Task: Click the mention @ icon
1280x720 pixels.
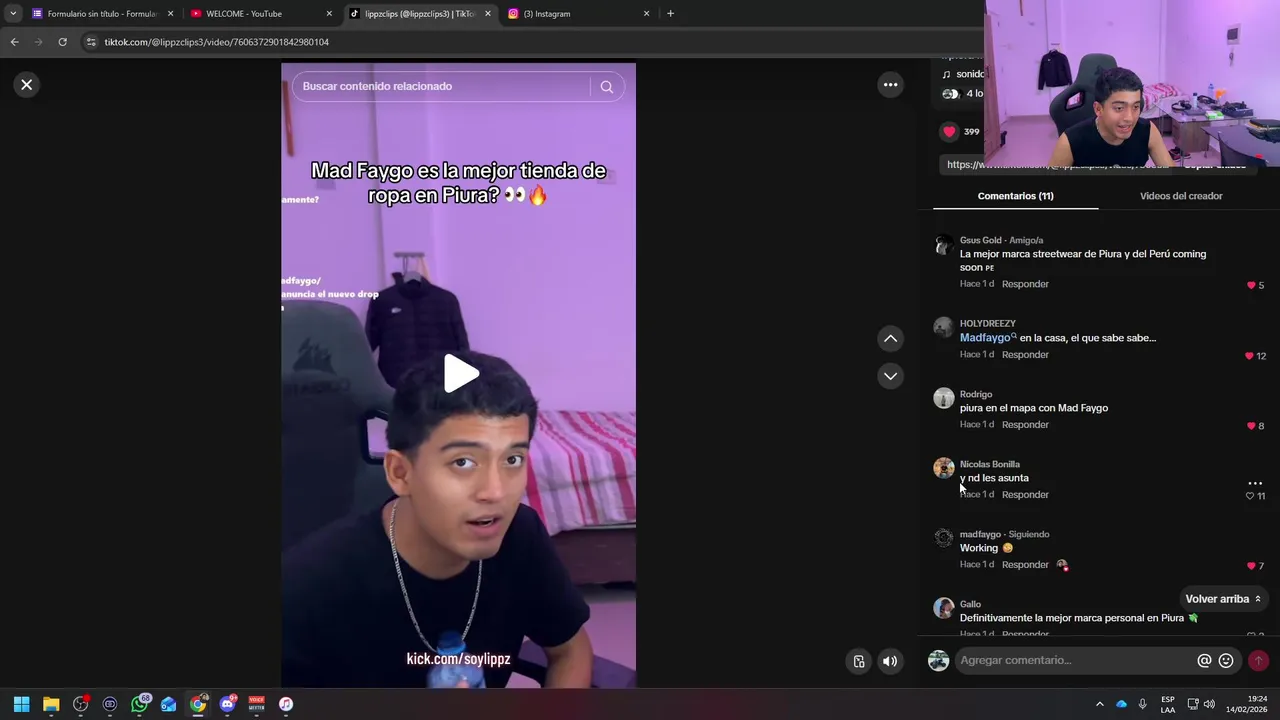Action: coord(1204,661)
